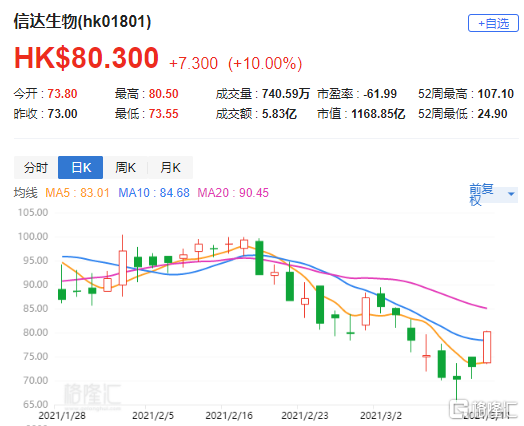The height and width of the screenshot is (426, 524).
Task: Click 最低 day low 73.55
Action: [x=163, y=114]
